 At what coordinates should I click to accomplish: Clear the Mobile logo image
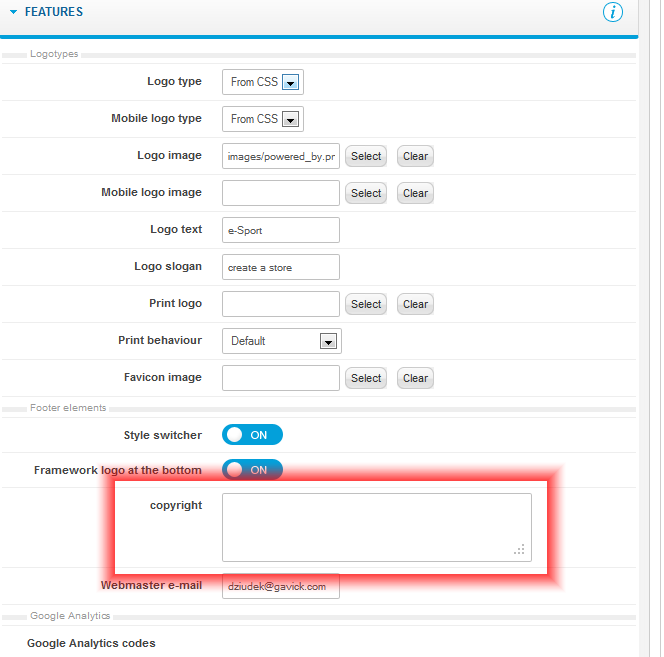point(415,193)
